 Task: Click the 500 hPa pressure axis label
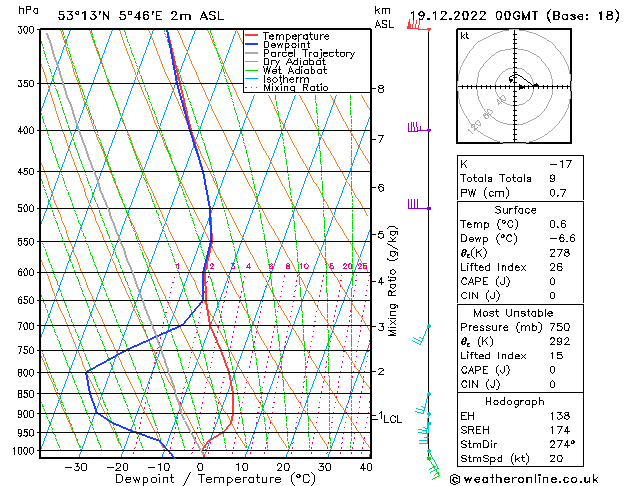click(28, 209)
